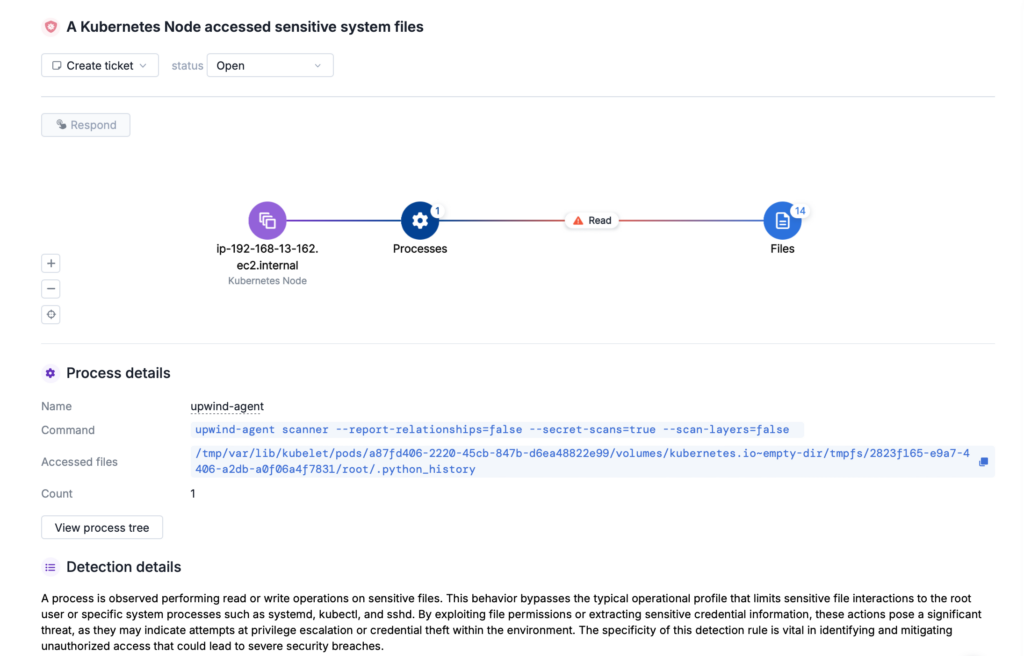Viewport: 1024px width, 656px height.
Task: Click the Detection details list icon
Action: [50, 566]
